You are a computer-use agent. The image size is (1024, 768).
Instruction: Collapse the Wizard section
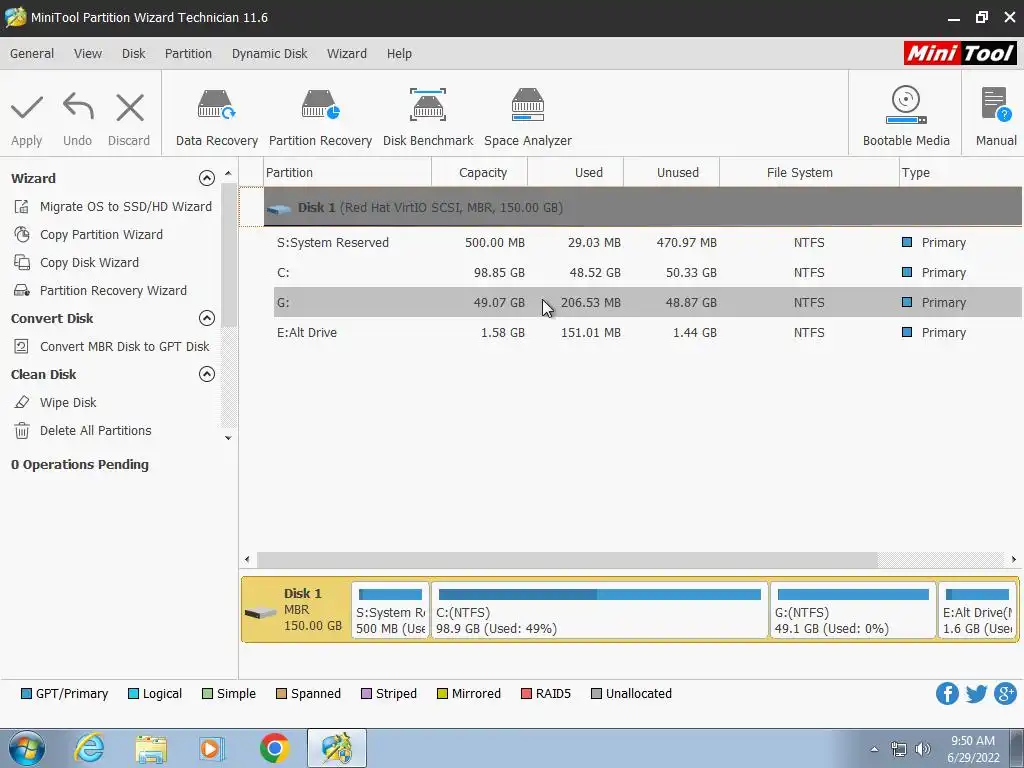click(x=206, y=178)
